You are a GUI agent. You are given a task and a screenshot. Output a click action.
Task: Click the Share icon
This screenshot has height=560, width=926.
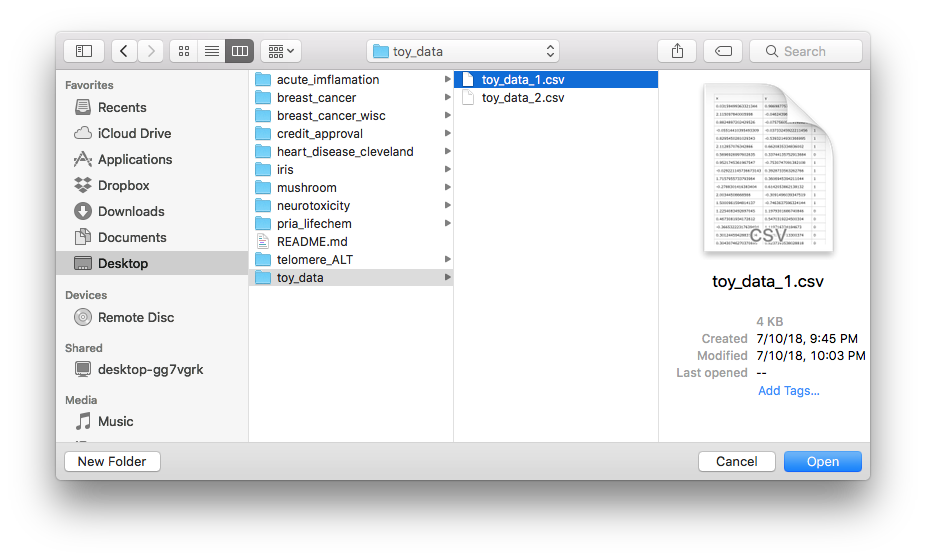tap(677, 51)
